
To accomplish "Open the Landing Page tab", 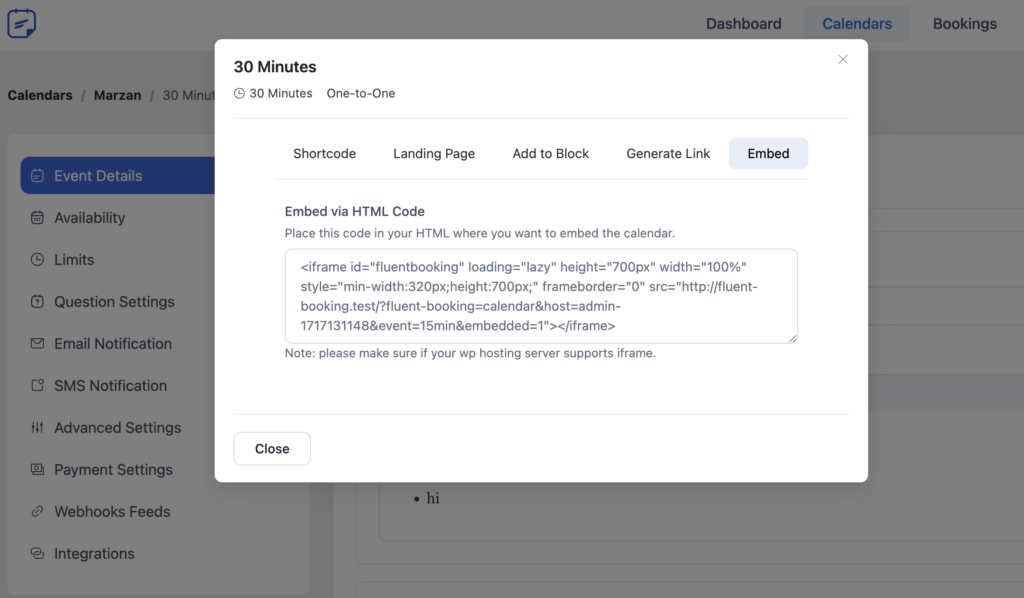I will (x=434, y=154).
